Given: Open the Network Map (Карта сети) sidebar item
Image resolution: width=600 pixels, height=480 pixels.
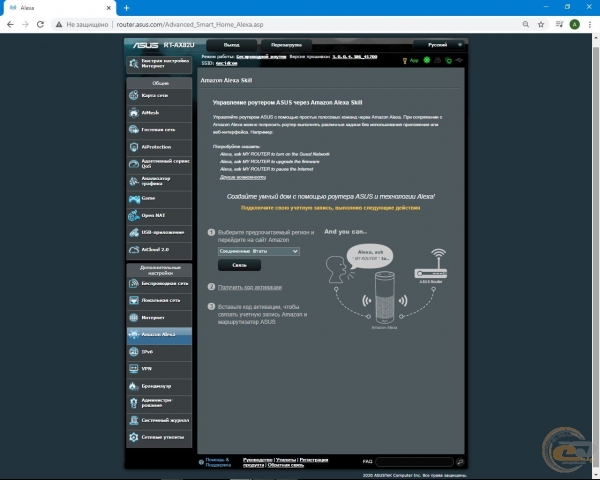Looking at the screenshot, I should 159,95.
